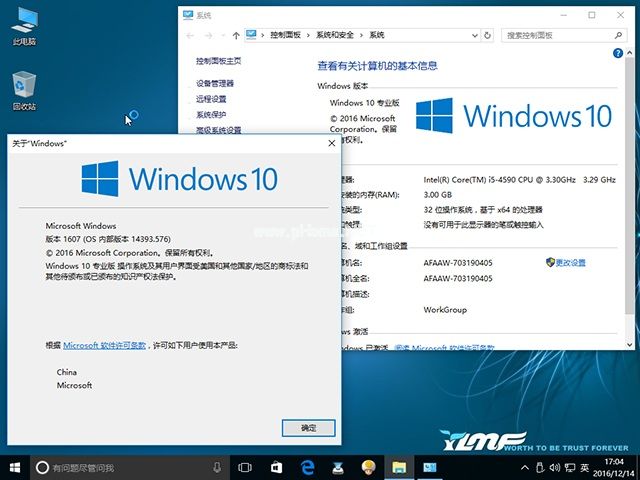640x480 pixels.
Task: Open 设备管理器 link in sidebar
Action: click(215, 83)
